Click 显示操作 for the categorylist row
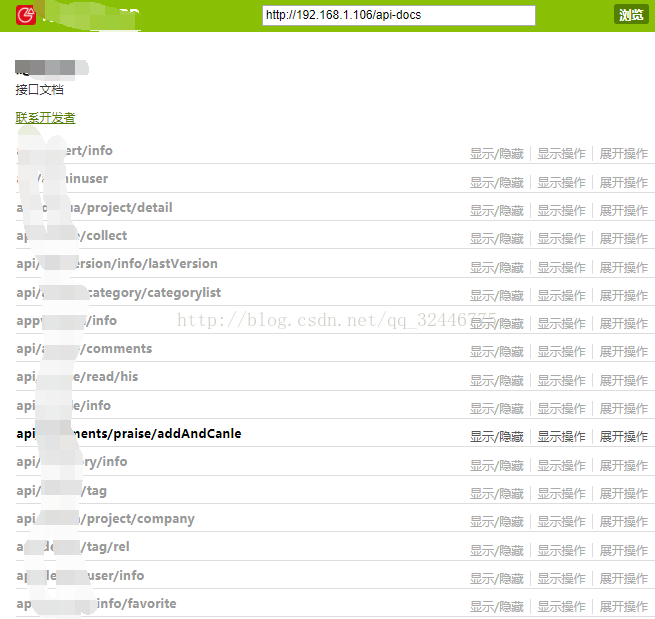Screen dimensions: 655x619 click(x=561, y=295)
